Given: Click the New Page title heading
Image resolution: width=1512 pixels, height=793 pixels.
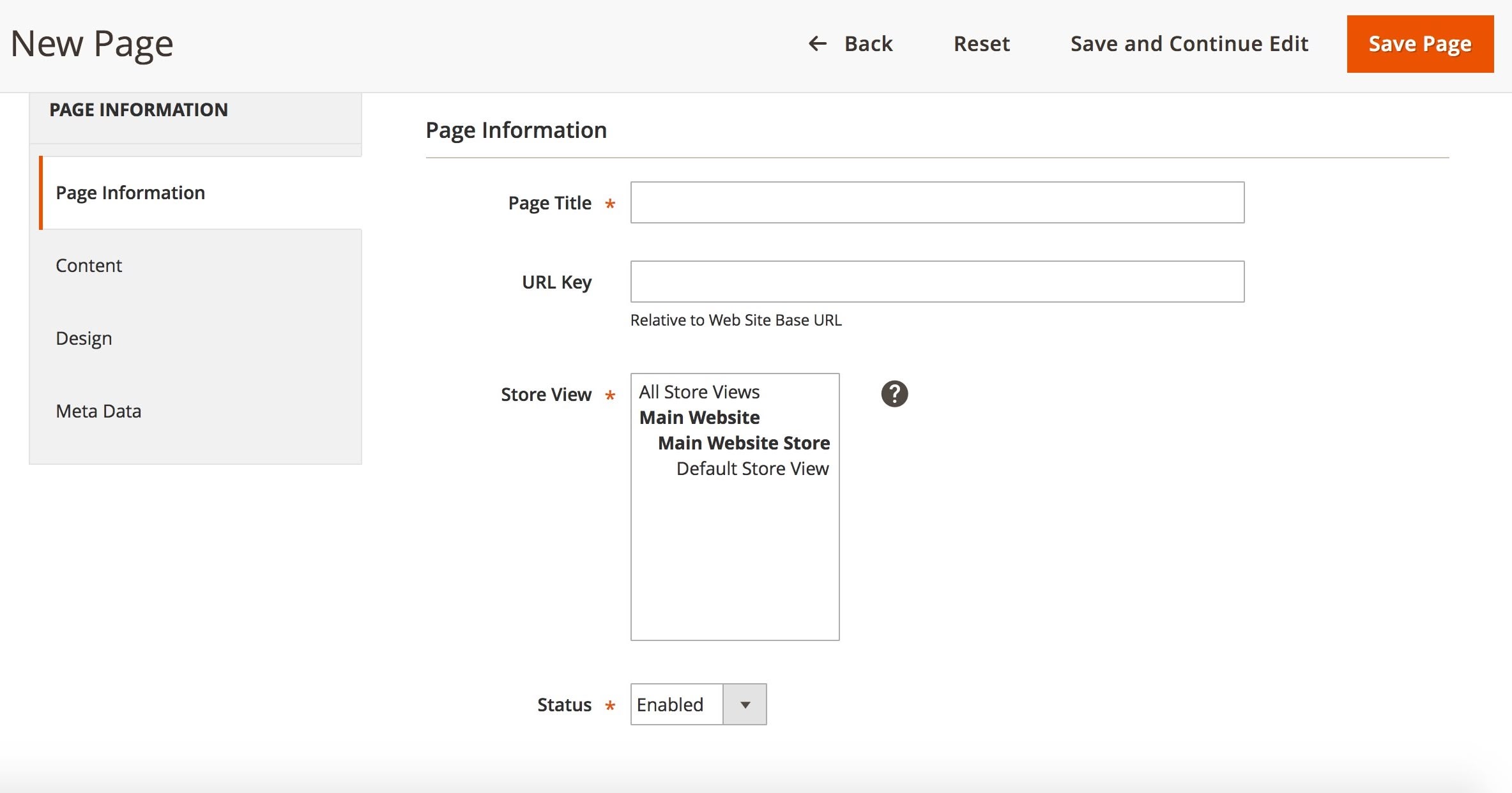Looking at the screenshot, I should tap(92, 44).
